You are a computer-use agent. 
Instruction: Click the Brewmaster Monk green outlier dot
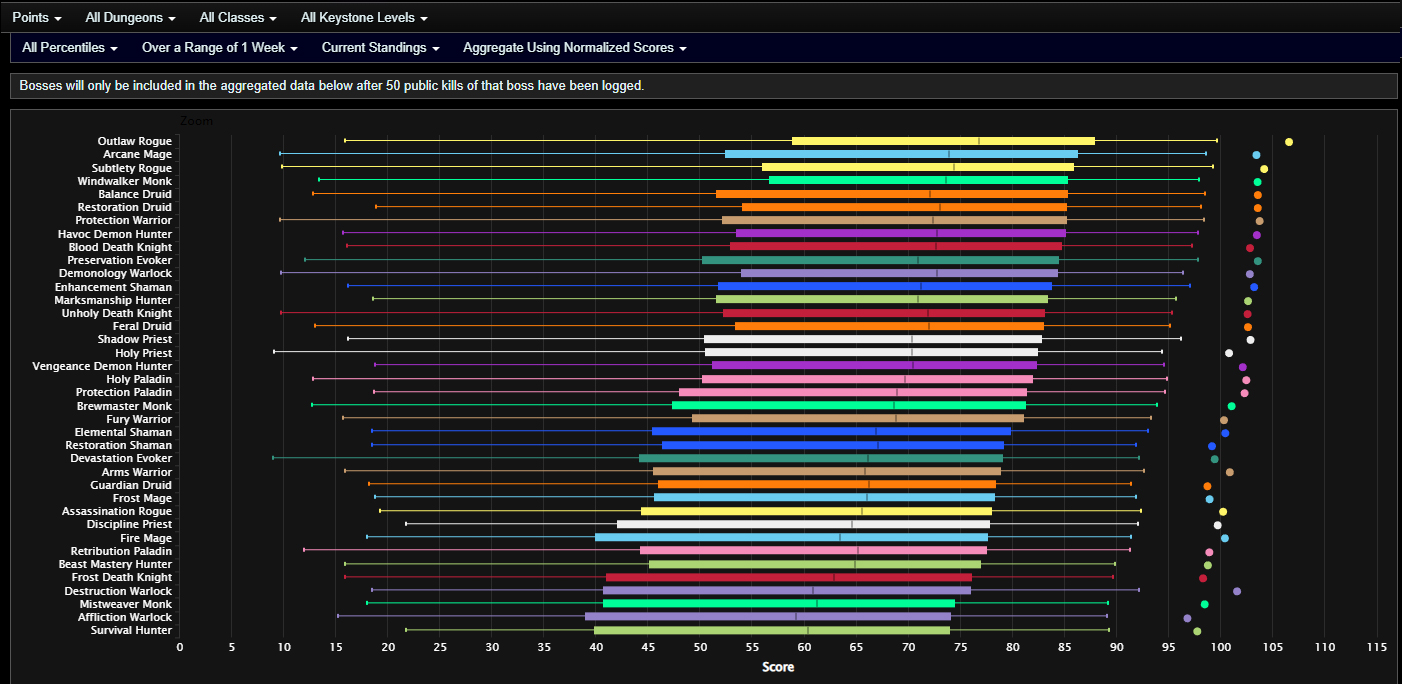[x=1231, y=406]
